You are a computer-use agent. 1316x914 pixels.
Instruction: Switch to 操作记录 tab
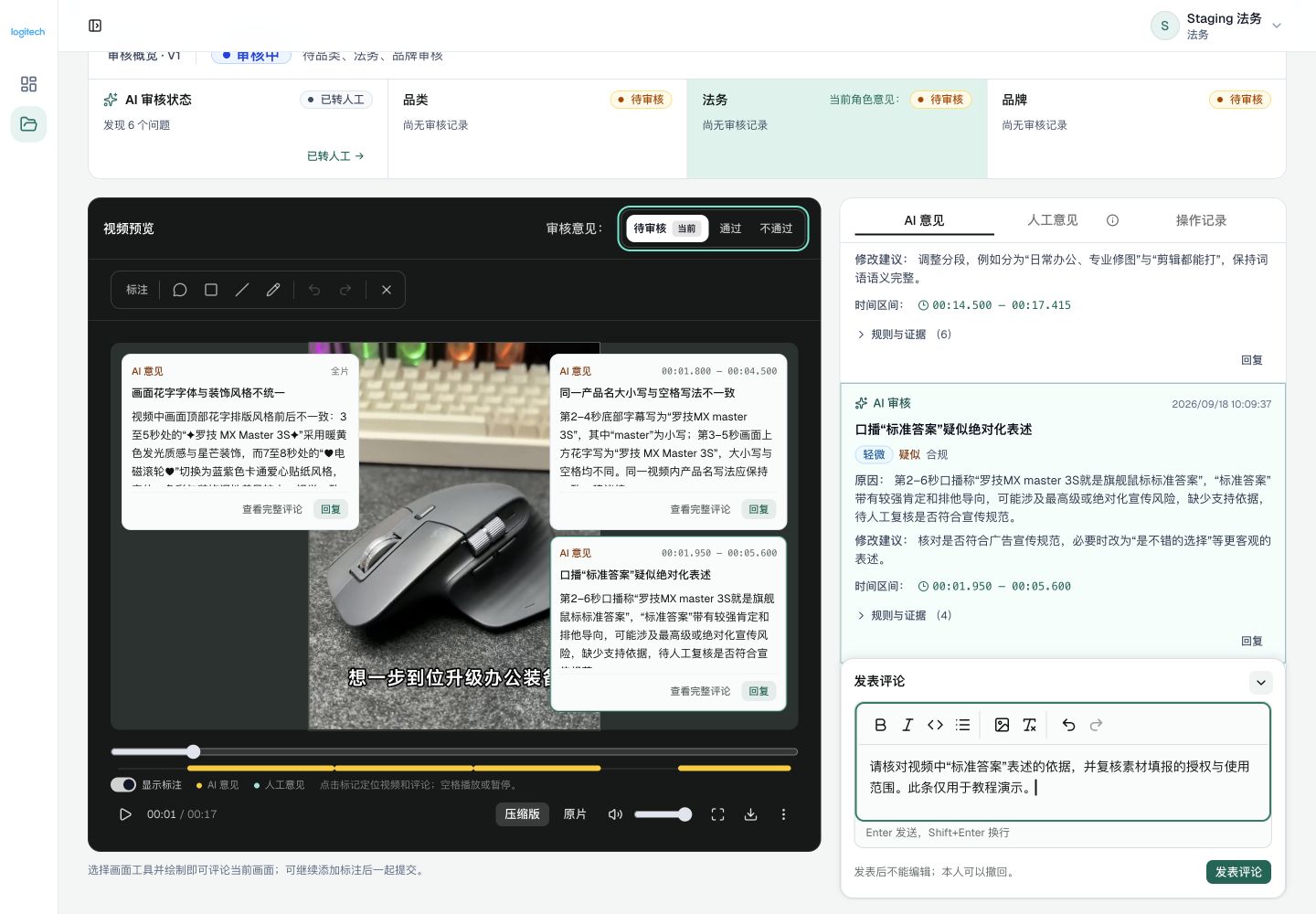click(x=1201, y=220)
